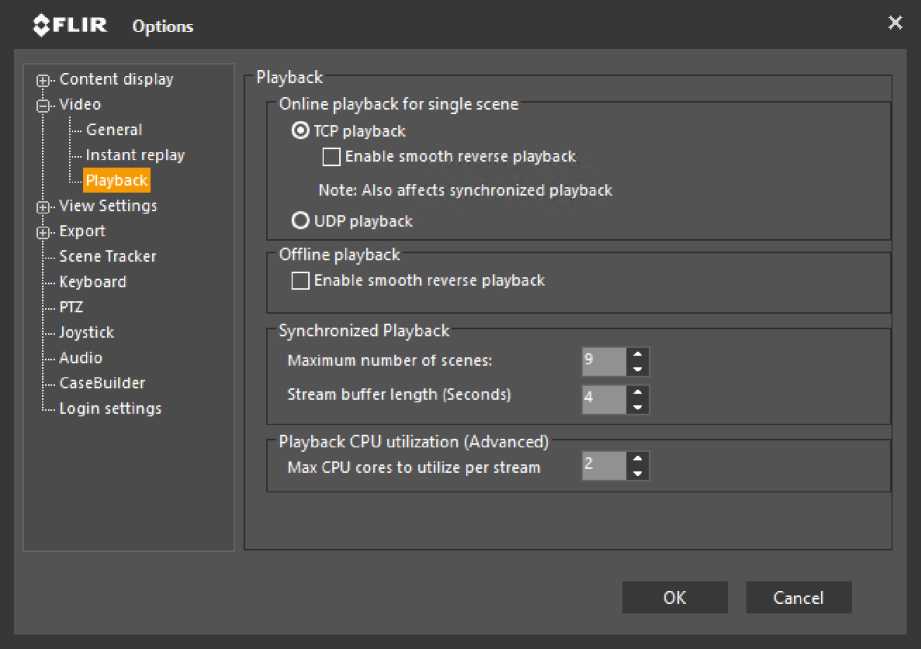Viewport: 921px width, 649px height.
Task: Expand the View Settings tree node
Action: tap(43, 207)
